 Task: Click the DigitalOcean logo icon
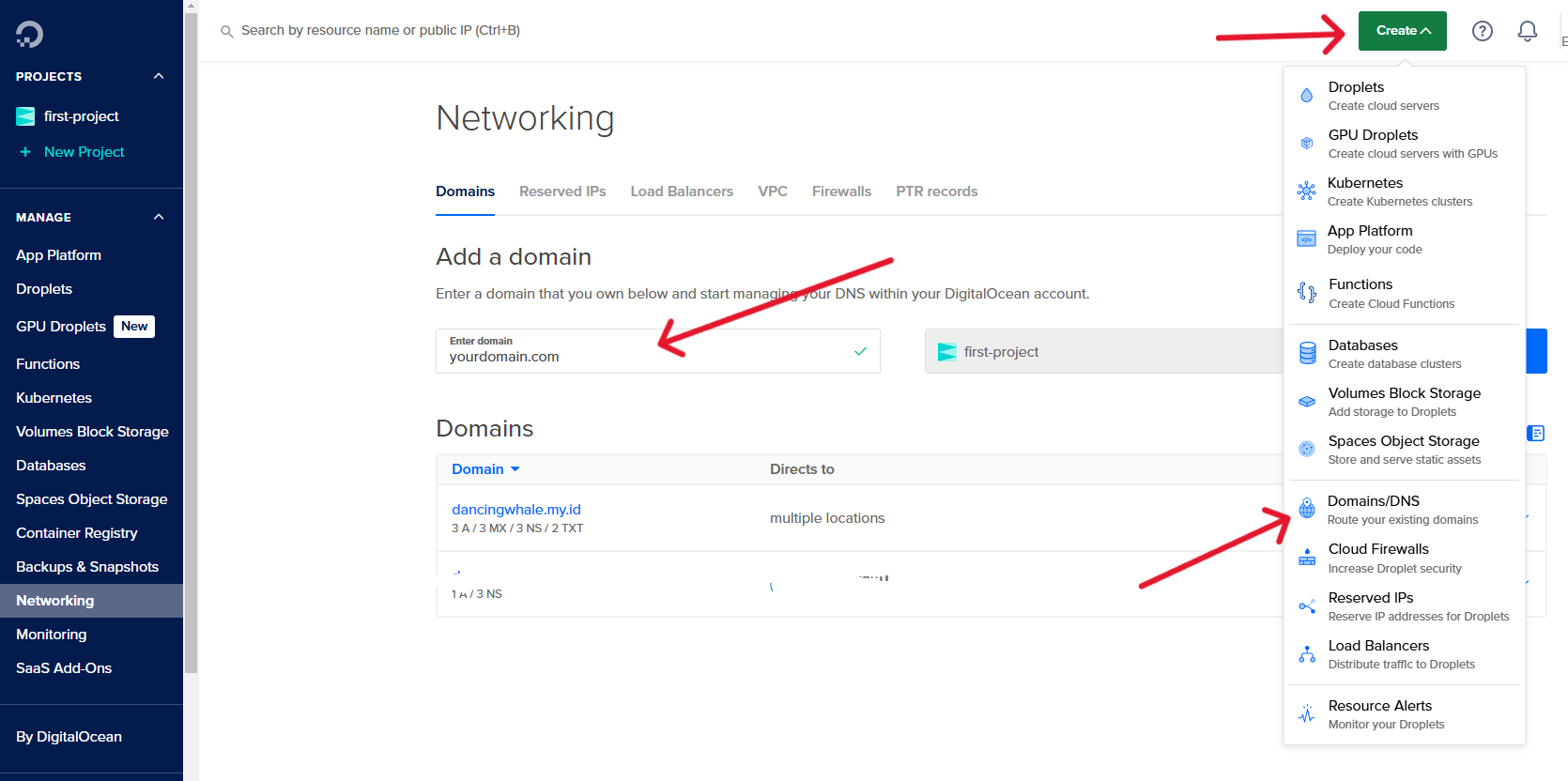(x=29, y=35)
